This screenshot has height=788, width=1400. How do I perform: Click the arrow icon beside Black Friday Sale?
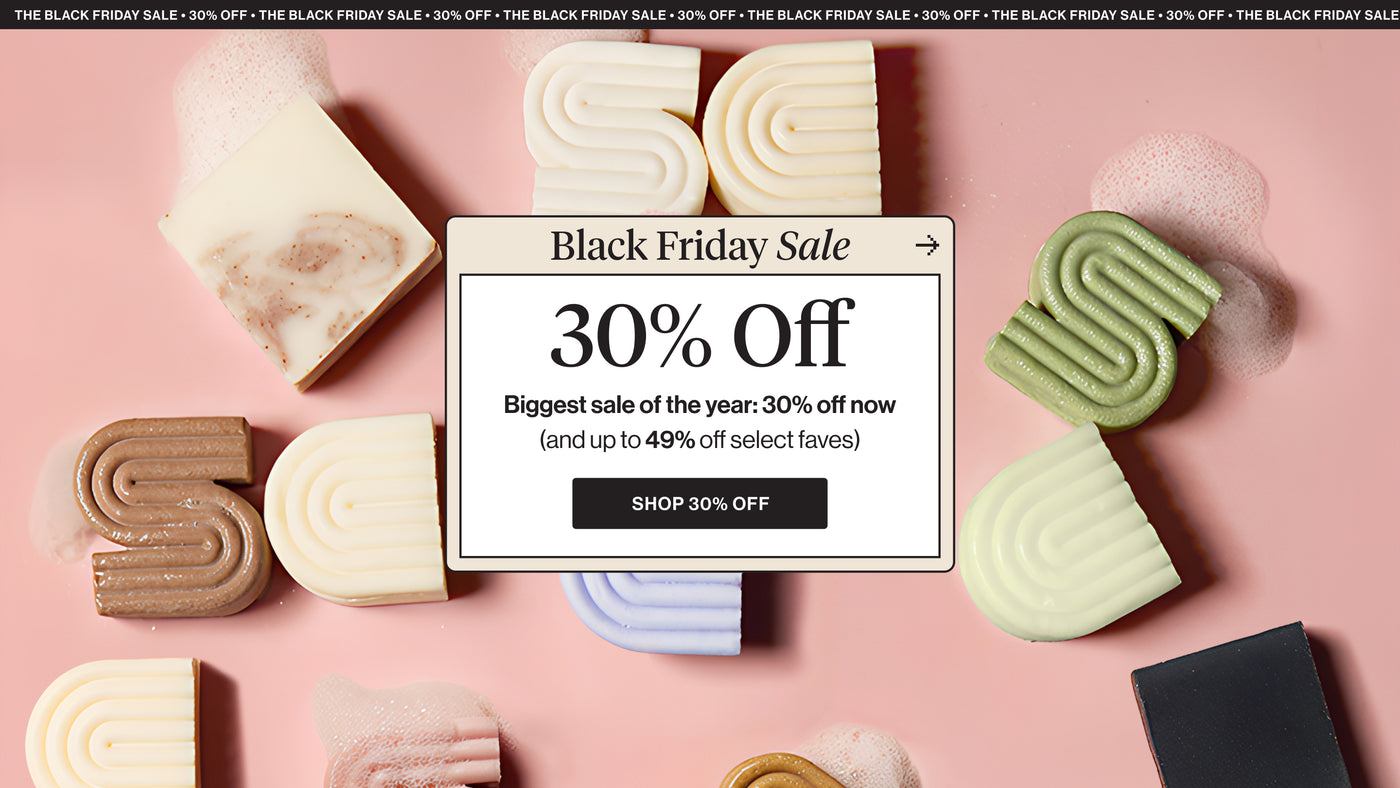(927, 245)
